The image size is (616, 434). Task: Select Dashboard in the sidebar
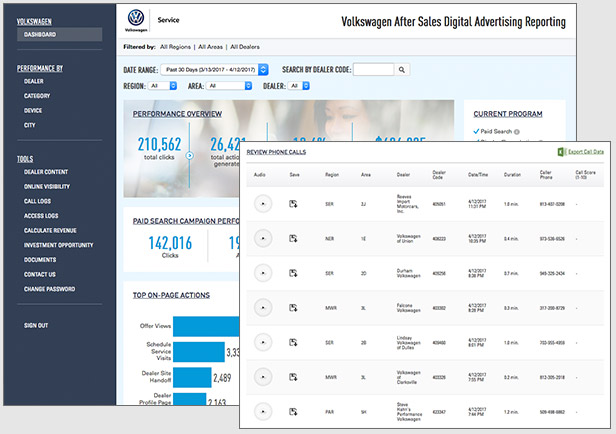(x=60, y=35)
